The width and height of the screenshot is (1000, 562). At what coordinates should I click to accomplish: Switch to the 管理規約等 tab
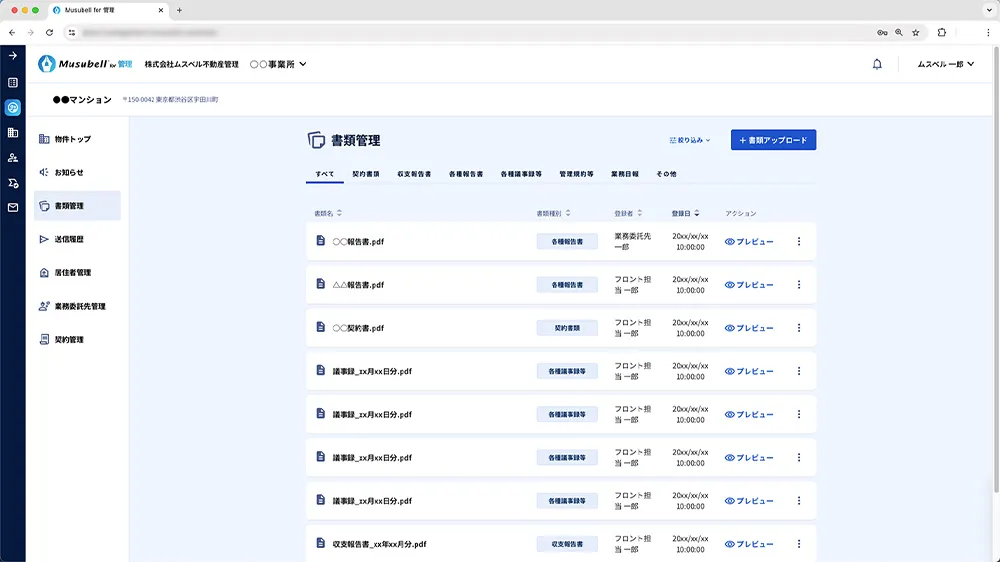[576, 174]
